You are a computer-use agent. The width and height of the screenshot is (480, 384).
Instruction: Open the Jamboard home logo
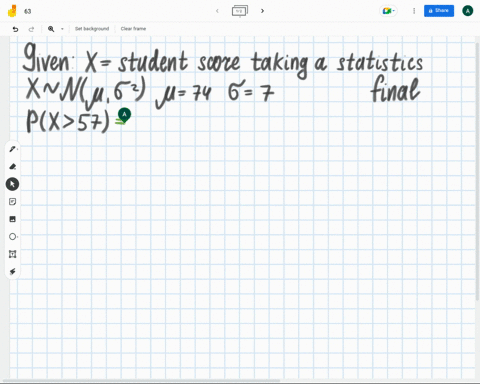coord(12,11)
